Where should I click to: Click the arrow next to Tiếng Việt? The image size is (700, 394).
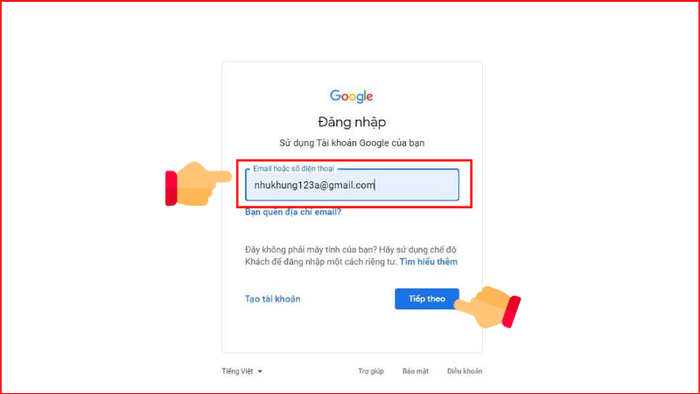(x=260, y=371)
